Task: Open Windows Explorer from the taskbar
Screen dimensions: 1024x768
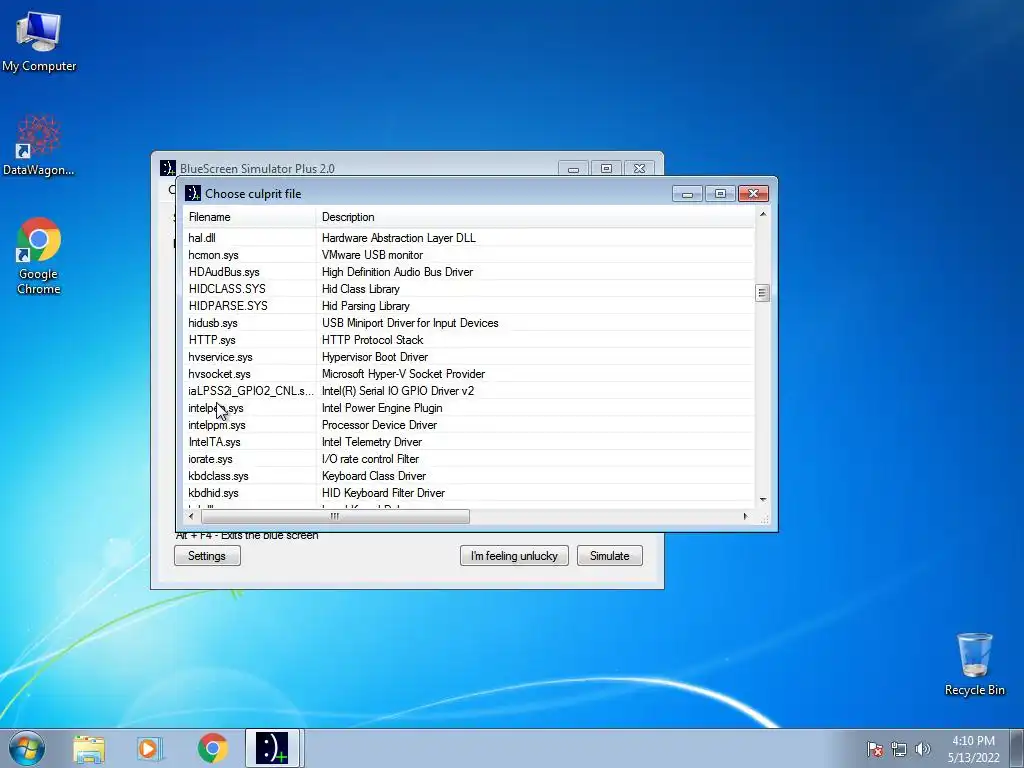Action: coord(89,749)
